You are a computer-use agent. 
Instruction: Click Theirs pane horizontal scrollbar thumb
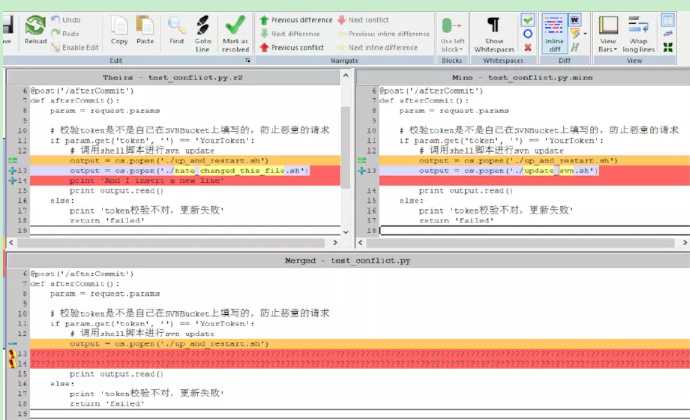click(171, 243)
